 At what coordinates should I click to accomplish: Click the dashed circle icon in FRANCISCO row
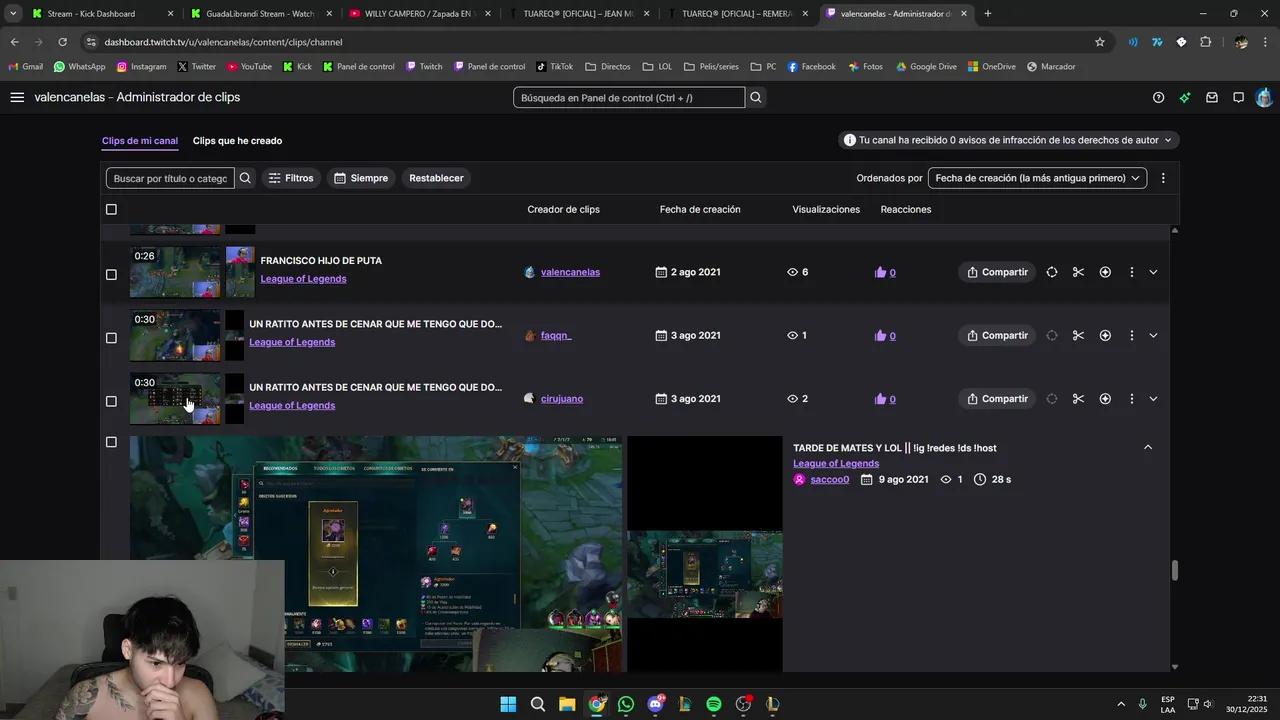1052,272
